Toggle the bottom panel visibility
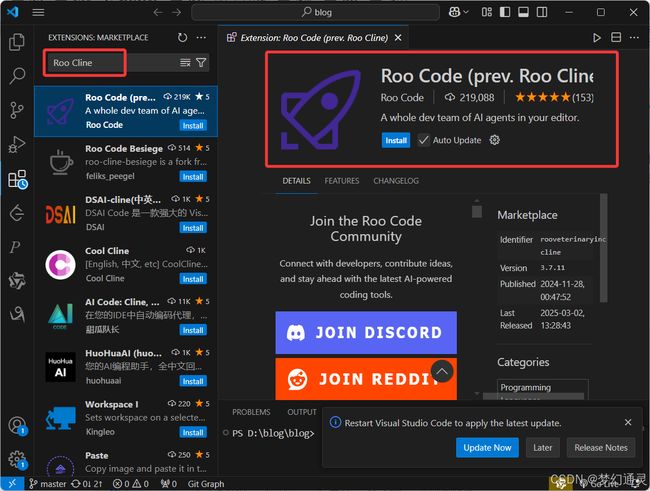Image resolution: width=650 pixels, height=491 pixels. click(x=523, y=12)
